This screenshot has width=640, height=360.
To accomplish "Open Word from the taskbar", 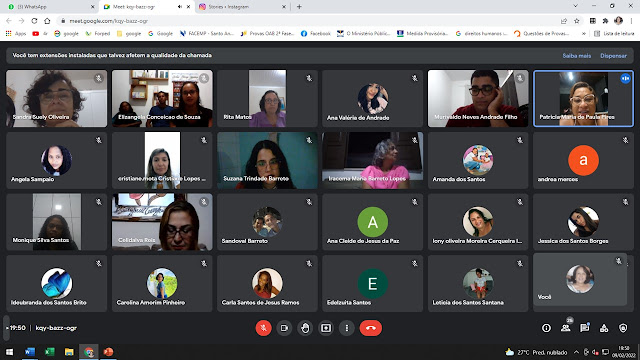I will click(x=29, y=351).
